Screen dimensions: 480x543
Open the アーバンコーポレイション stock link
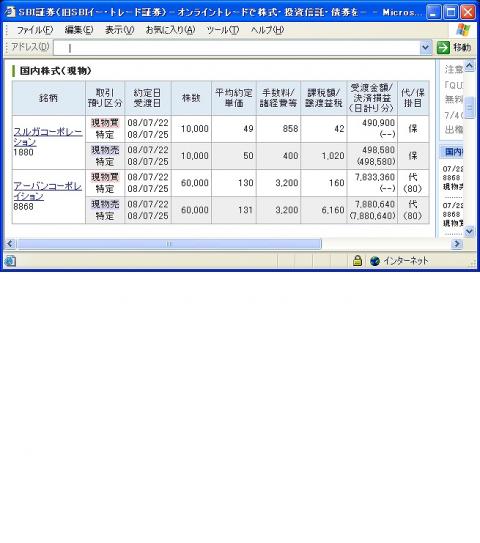coord(48,191)
